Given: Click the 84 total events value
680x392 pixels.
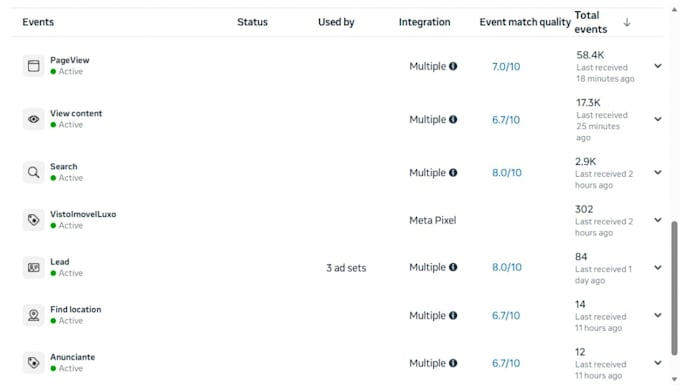Looking at the screenshot, I should [x=581, y=257].
